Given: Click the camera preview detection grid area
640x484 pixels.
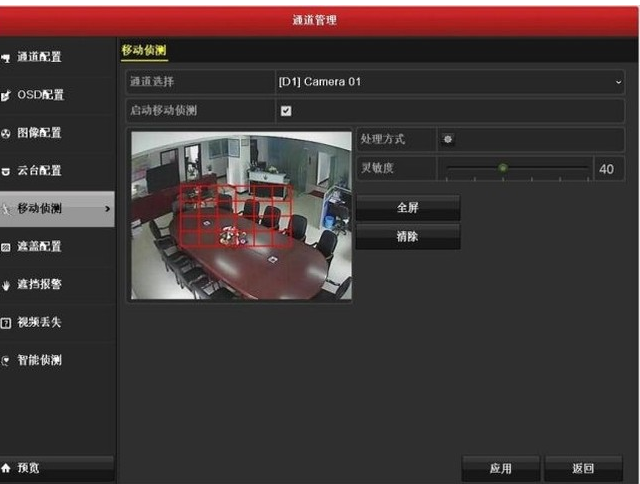Looking at the screenshot, I should pos(235,215).
